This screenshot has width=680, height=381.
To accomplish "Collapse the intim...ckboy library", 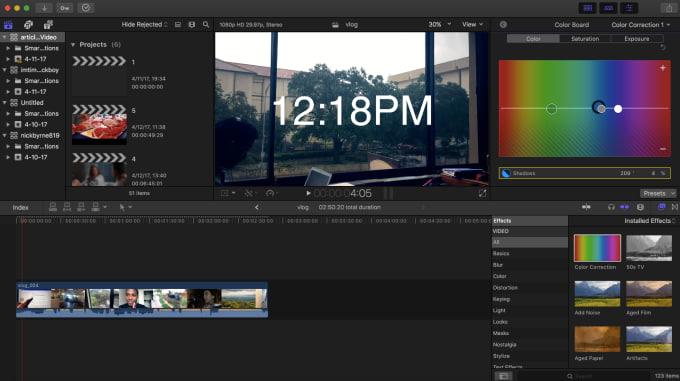I will (4, 70).
